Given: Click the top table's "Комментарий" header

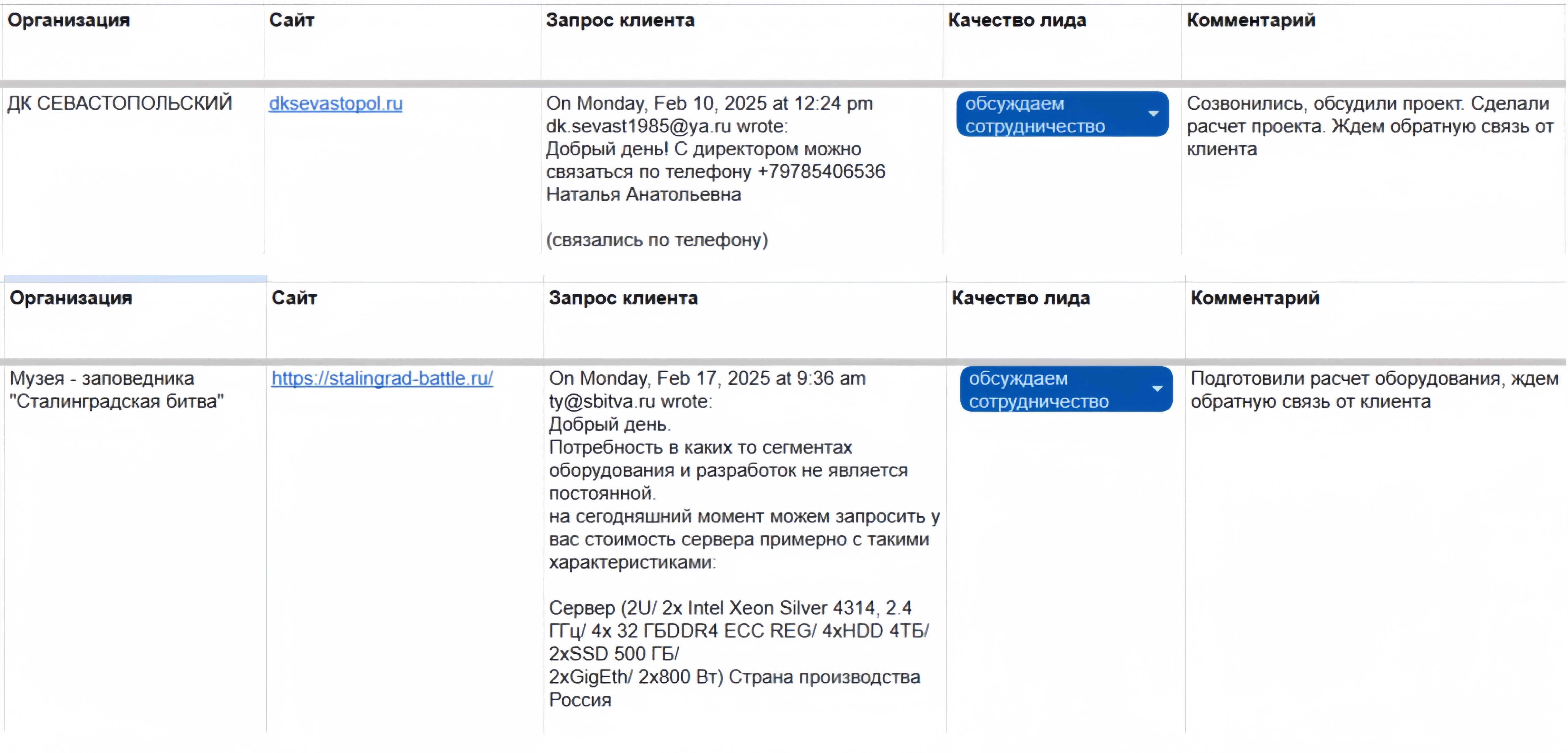Looking at the screenshot, I should (x=1251, y=21).
